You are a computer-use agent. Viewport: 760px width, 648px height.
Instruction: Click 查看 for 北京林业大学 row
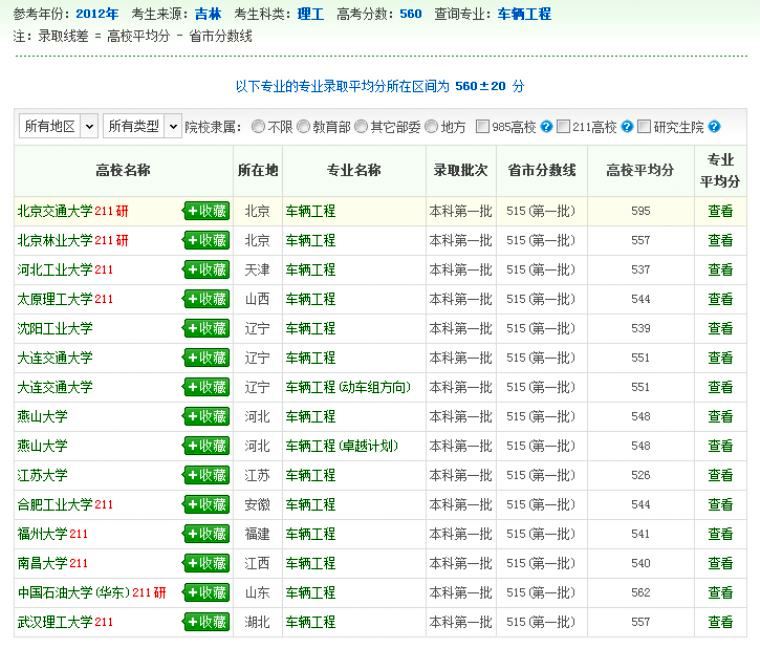[720, 240]
